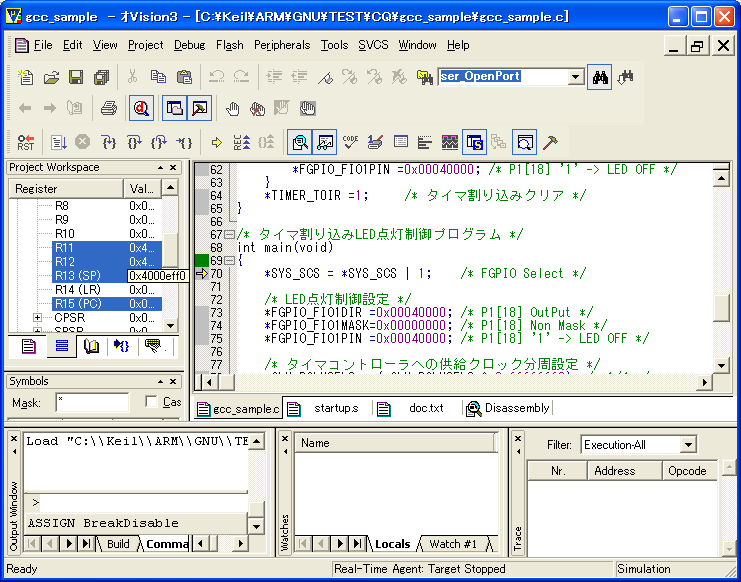The image size is (741, 582).
Task: Click the RST reset CPU icon
Action: [x=26, y=142]
